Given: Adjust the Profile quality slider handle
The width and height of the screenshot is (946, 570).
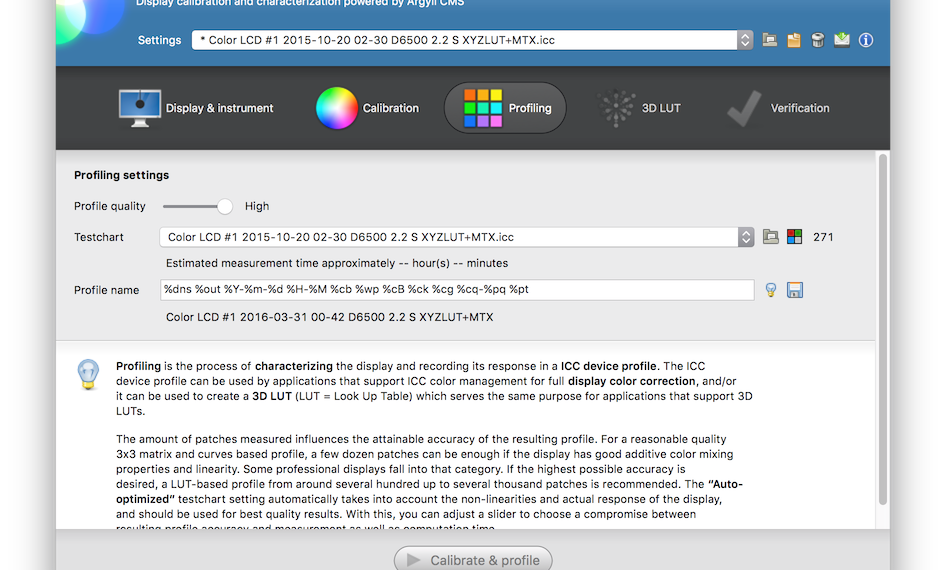Looking at the screenshot, I should [x=224, y=206].
